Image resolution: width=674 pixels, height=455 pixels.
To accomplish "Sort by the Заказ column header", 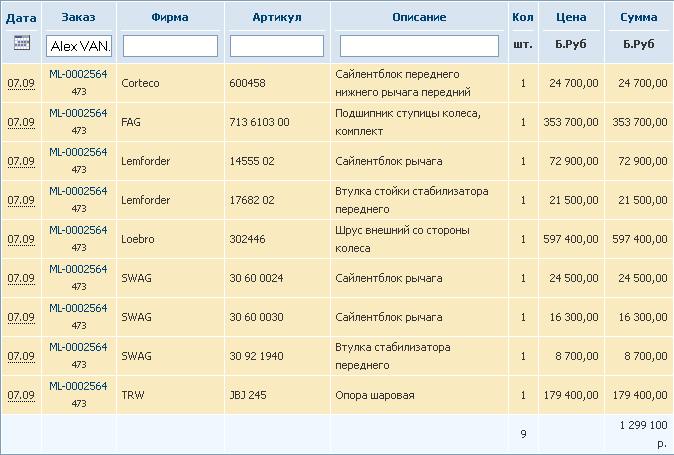I will coord(78,17).
